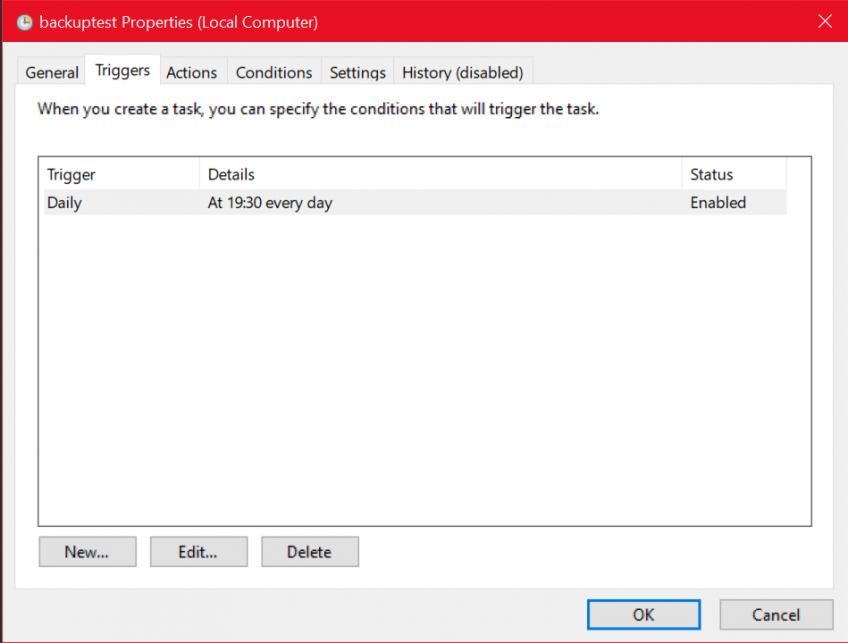Screen dimensions: 848x643
Task: Sort by the Details column header
Action: tap(231, 174)
